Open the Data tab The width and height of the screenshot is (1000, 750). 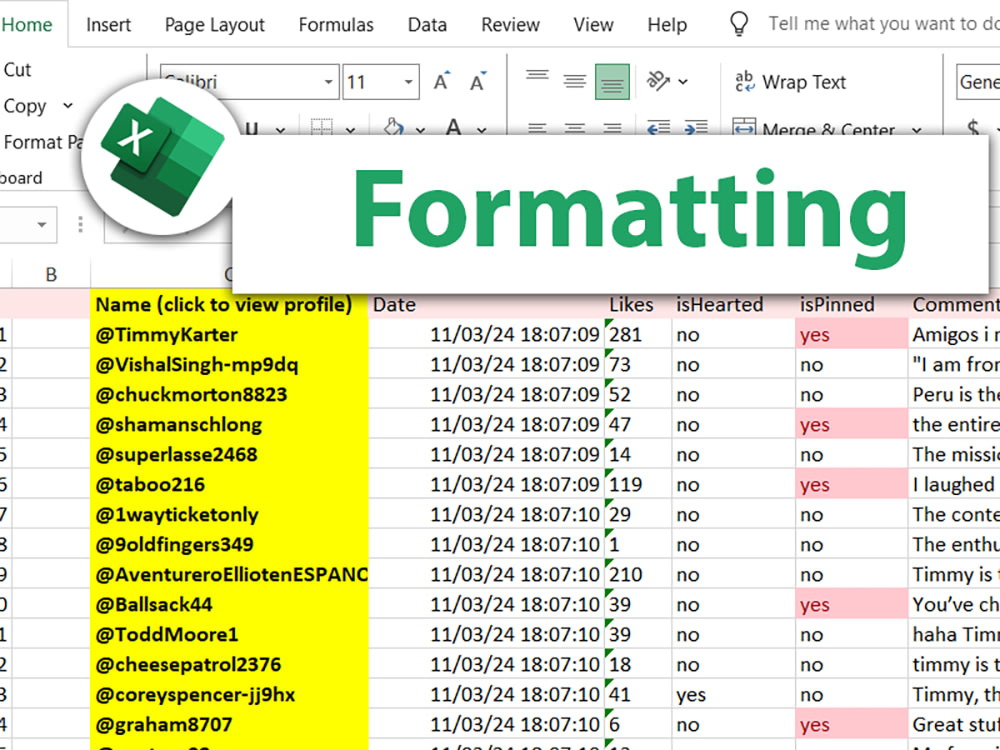[427, 24]
